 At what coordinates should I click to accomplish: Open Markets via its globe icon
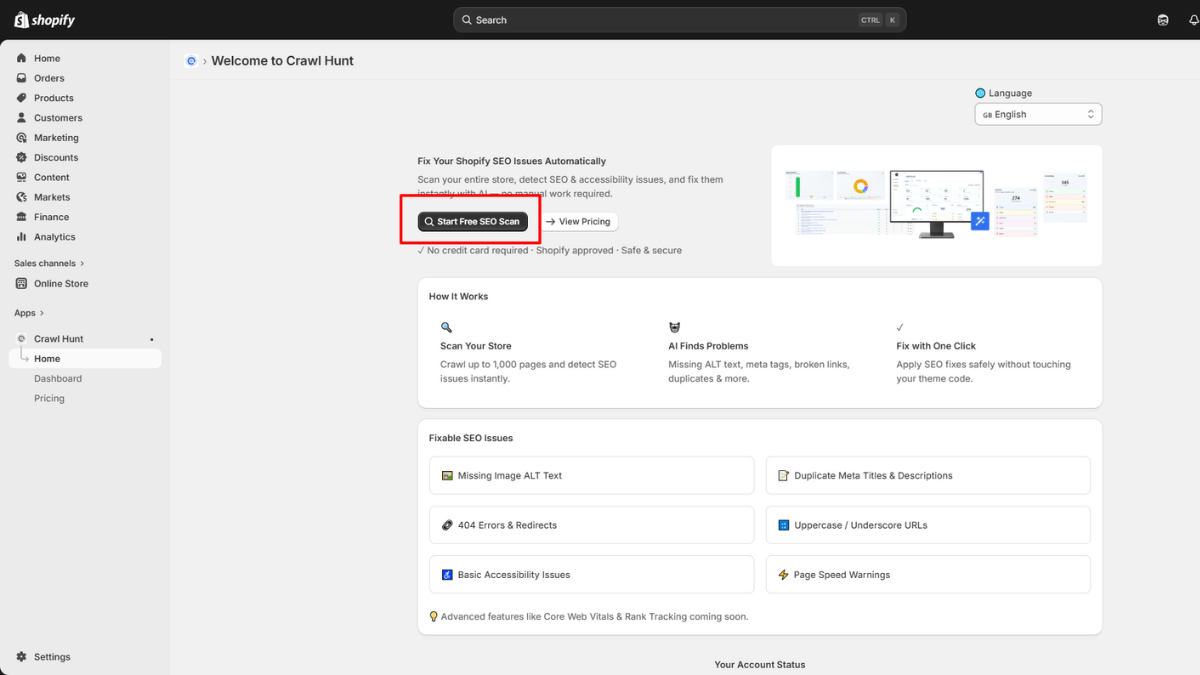(21, 197)
